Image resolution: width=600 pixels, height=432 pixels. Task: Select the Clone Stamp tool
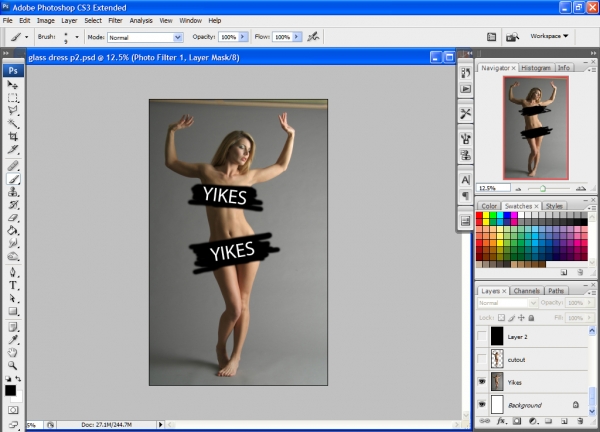pyautogui.click(x=13, y=192)
